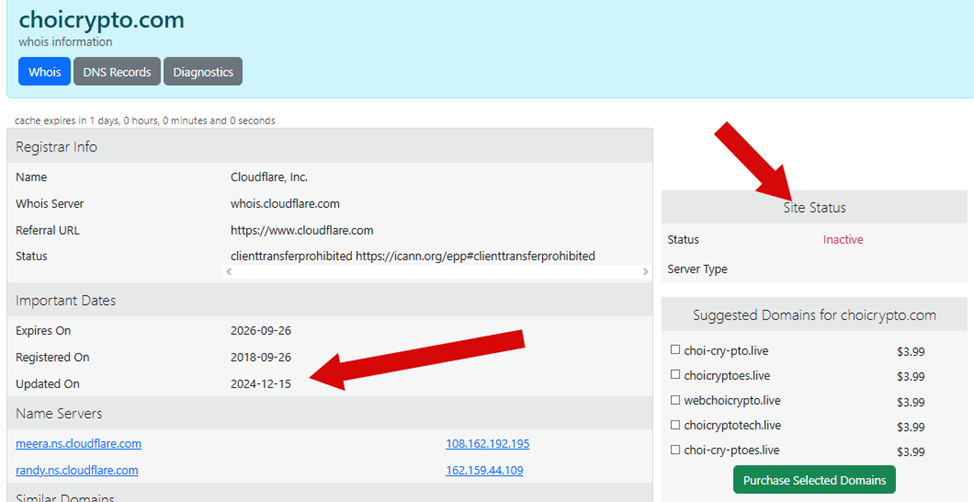
Task: Switch to the DNS Records tab
Action: 117,71
